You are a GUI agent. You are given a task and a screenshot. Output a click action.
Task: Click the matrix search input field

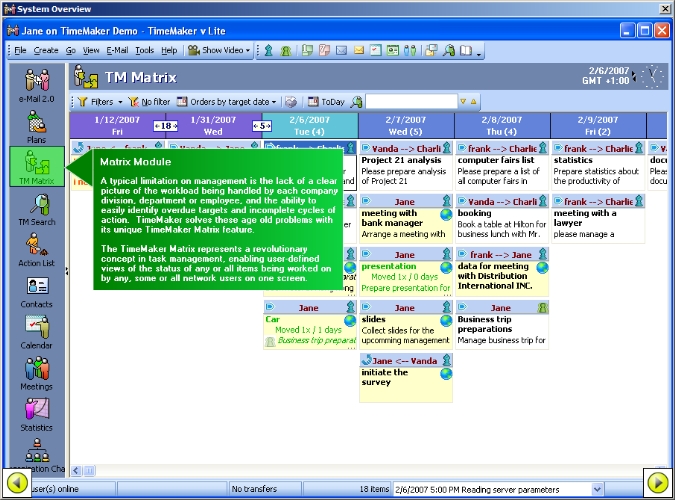coord(411,102)
